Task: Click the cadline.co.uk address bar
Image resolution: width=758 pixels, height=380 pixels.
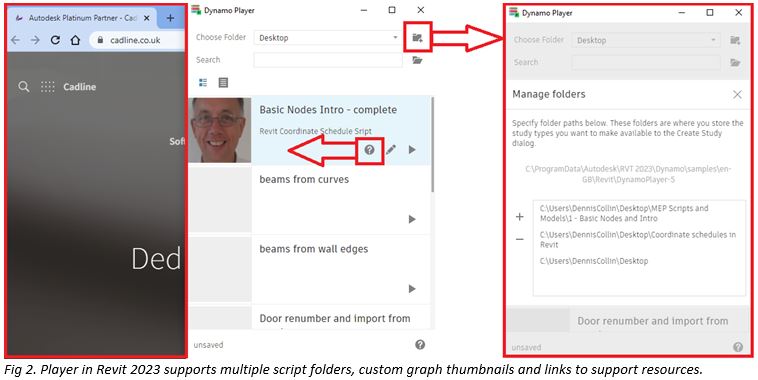Action: [x=138, y=40]
